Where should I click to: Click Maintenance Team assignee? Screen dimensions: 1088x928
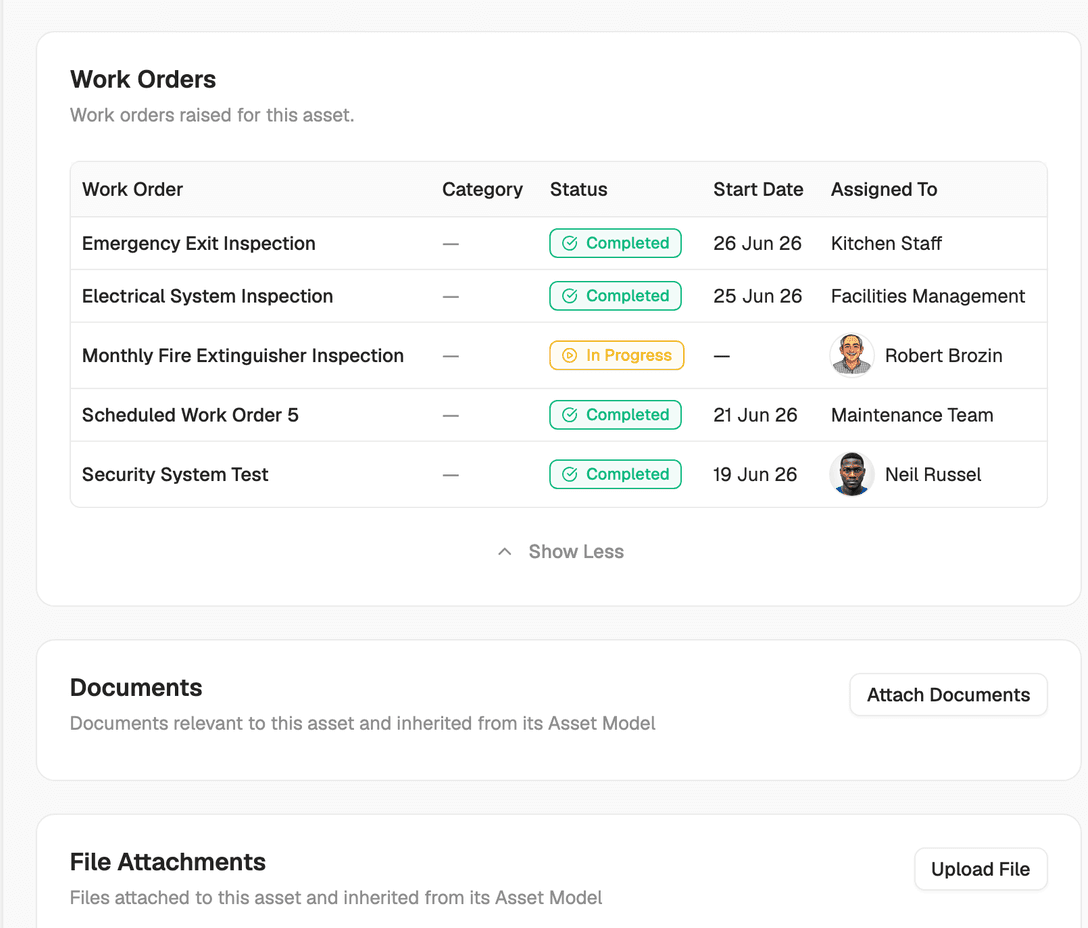912,415
